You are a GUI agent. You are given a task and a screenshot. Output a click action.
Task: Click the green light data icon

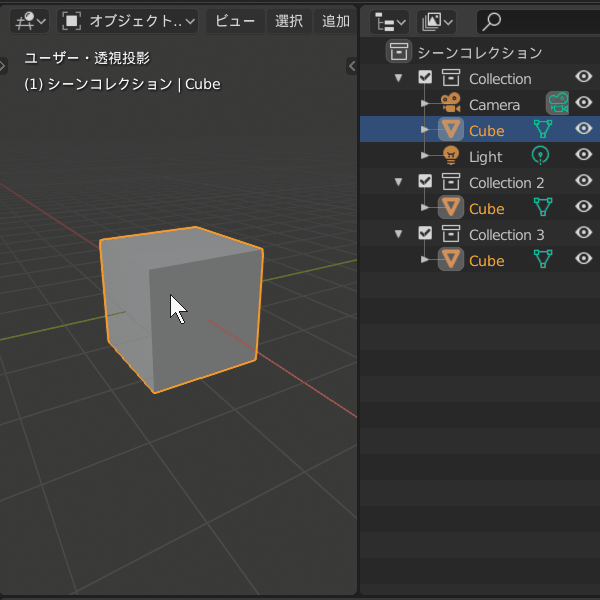point(540,155)
